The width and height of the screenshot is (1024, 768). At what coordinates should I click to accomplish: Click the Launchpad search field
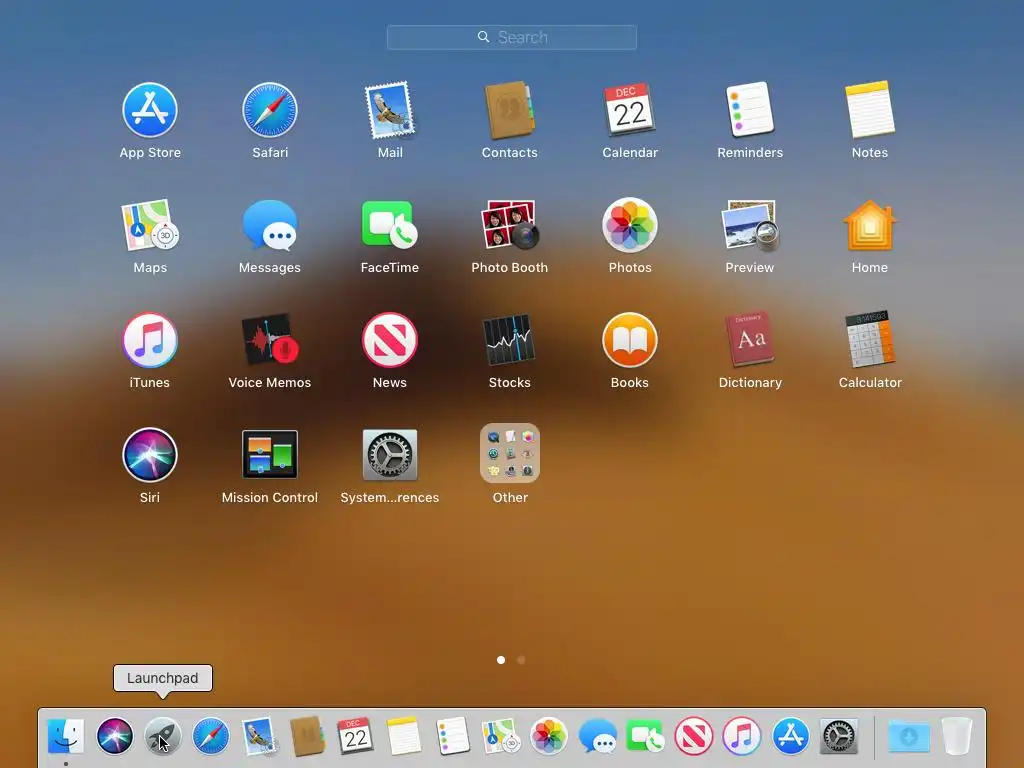(511, 37)
